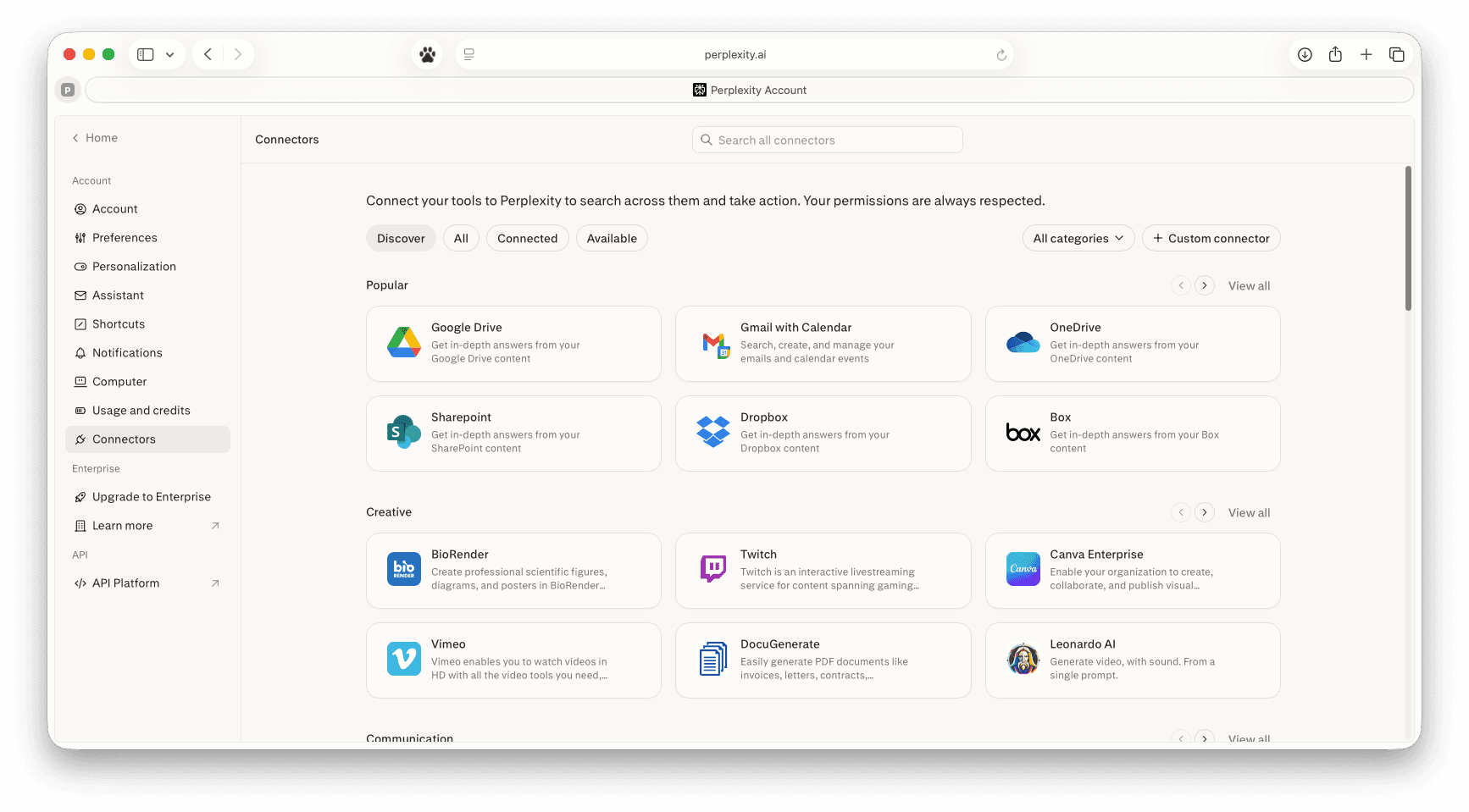This screenshot has width=1469, height=812.
Task: Click View all for Popular connectors
Action: coord(1249,286)
